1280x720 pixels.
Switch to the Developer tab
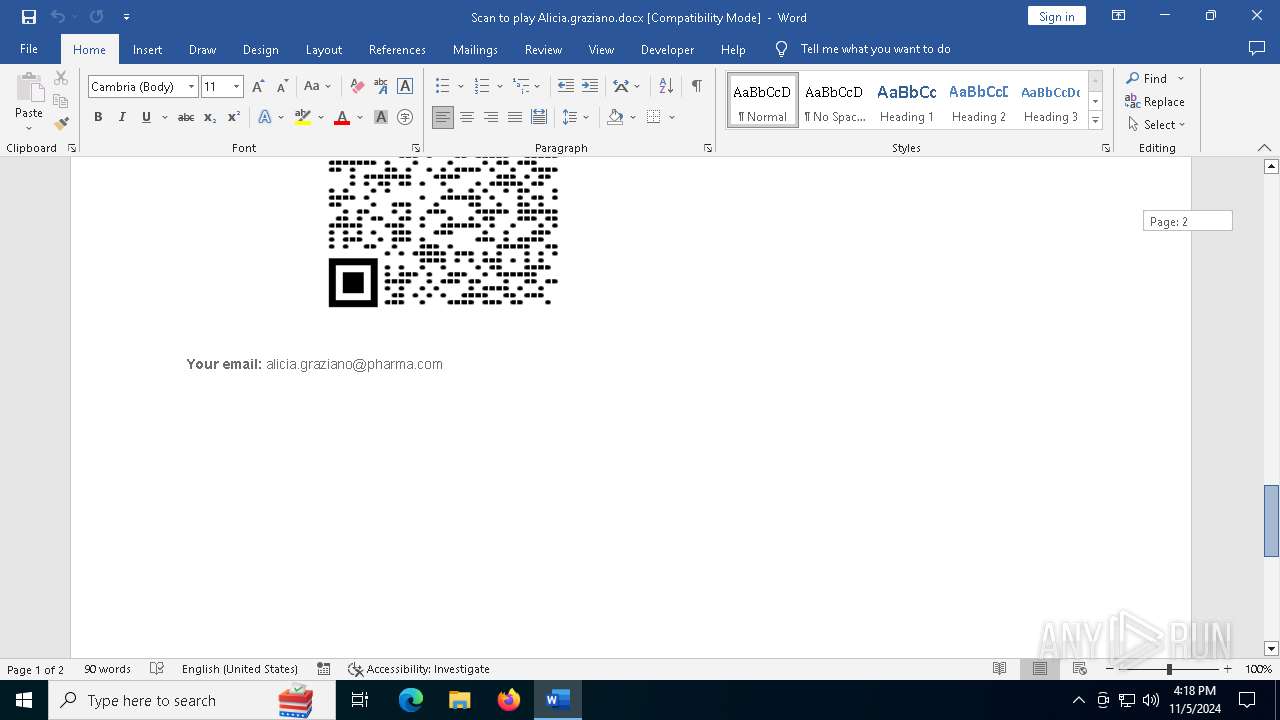click(667, 49)
